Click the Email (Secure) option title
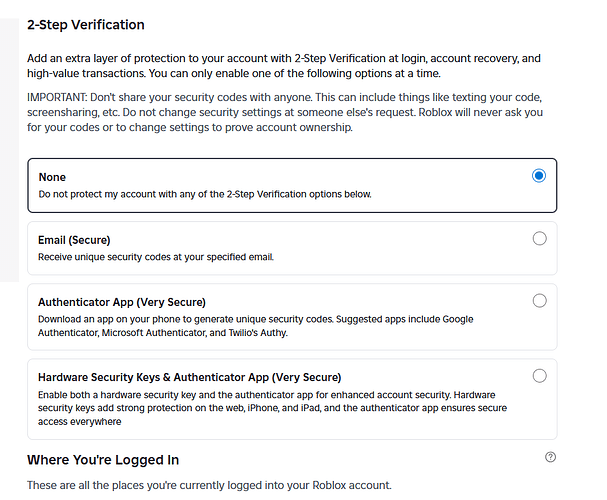The width and height of the screenshot is (607, 500). [74, 240]
